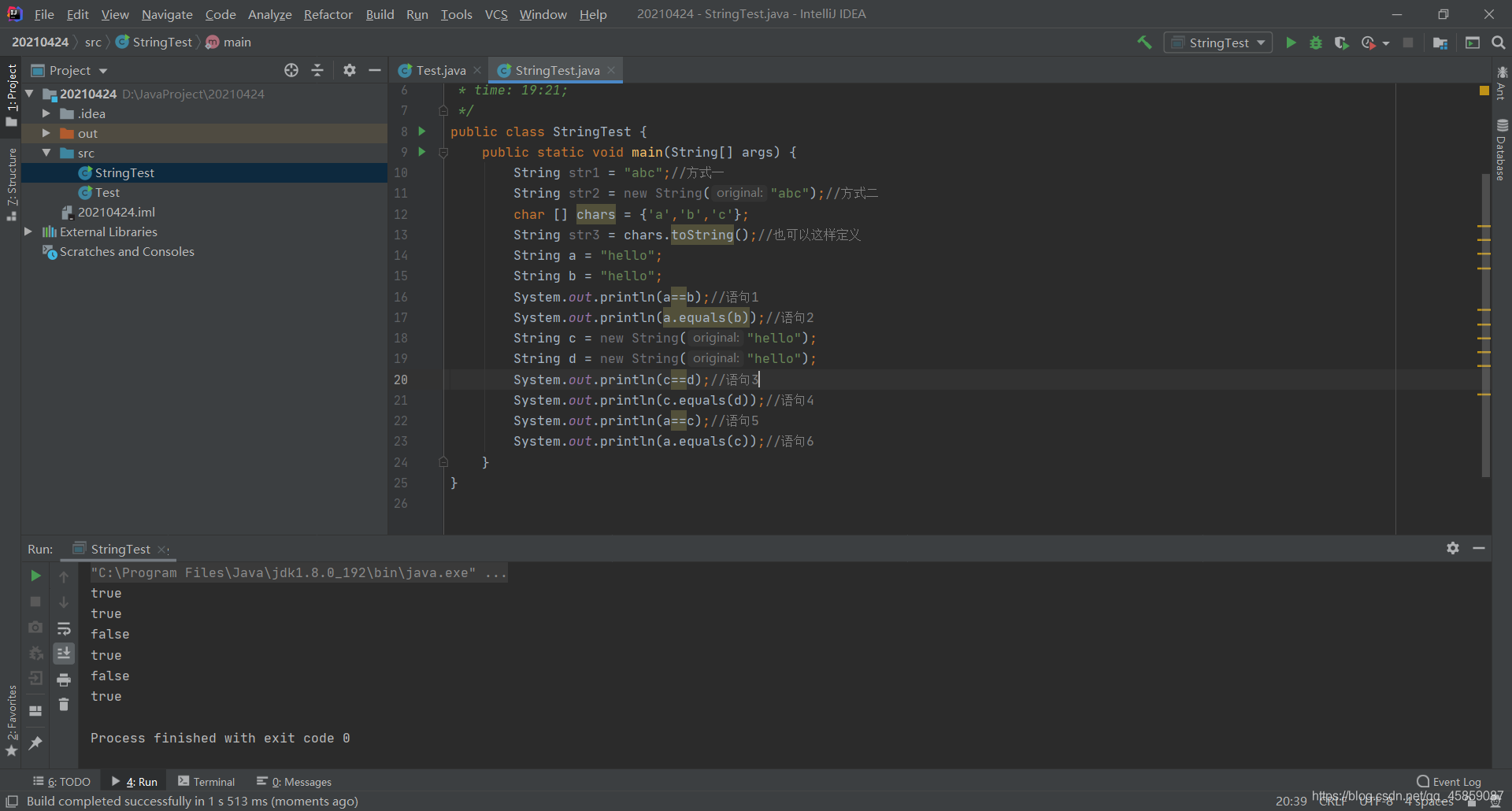Open the Refactor menu
1512x811 pixels.
click(328, 14)
